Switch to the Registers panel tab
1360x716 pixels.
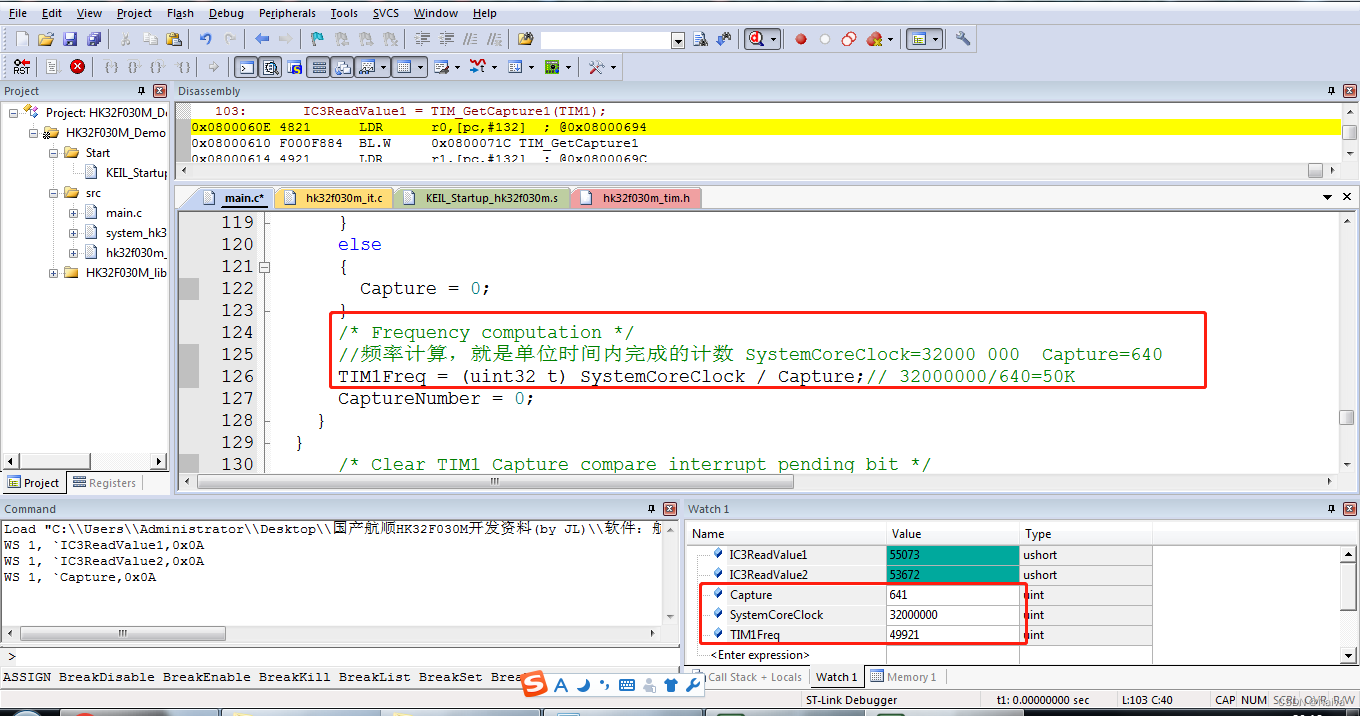coord(105,483)
